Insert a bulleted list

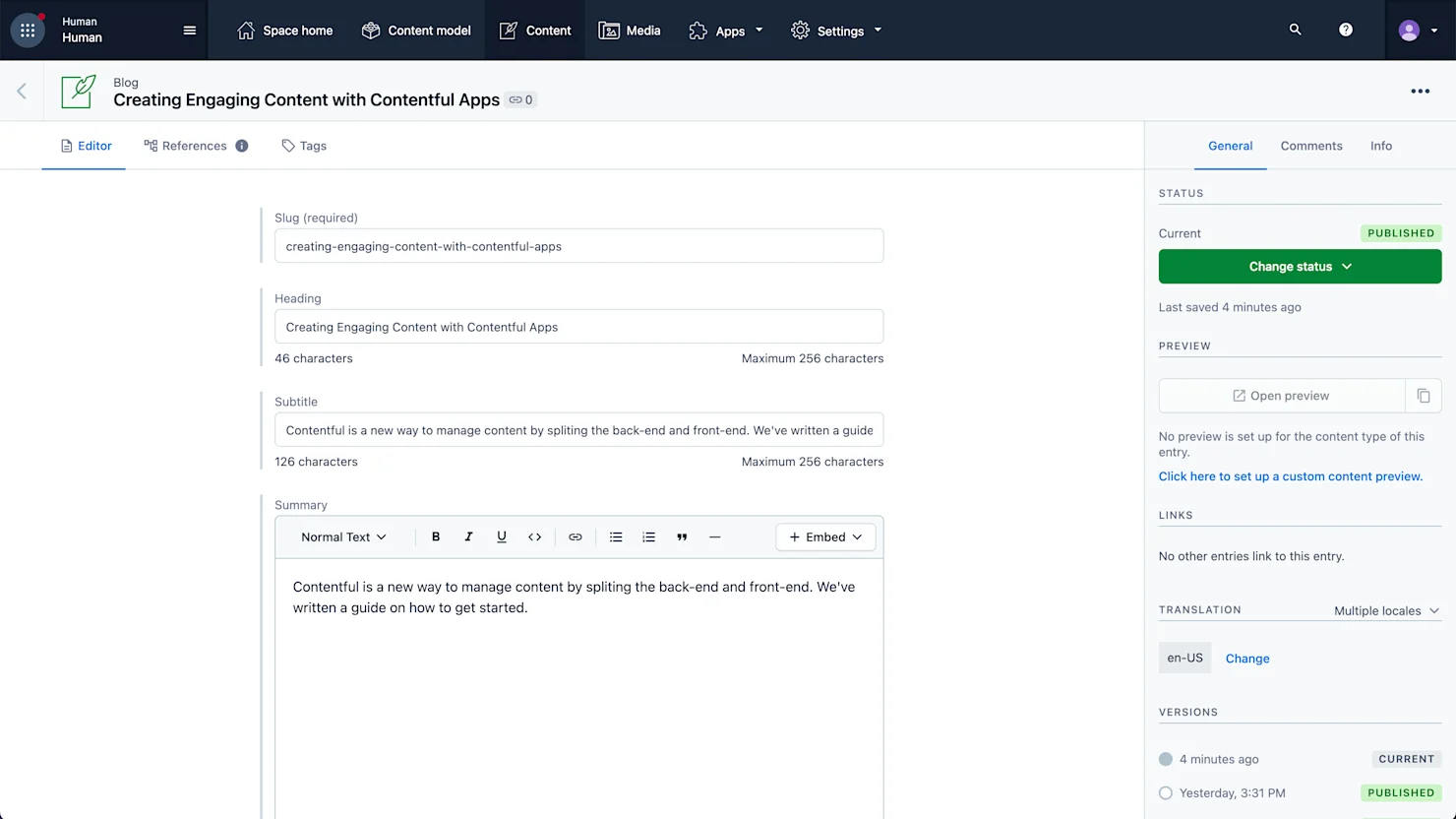pos(616,537)
